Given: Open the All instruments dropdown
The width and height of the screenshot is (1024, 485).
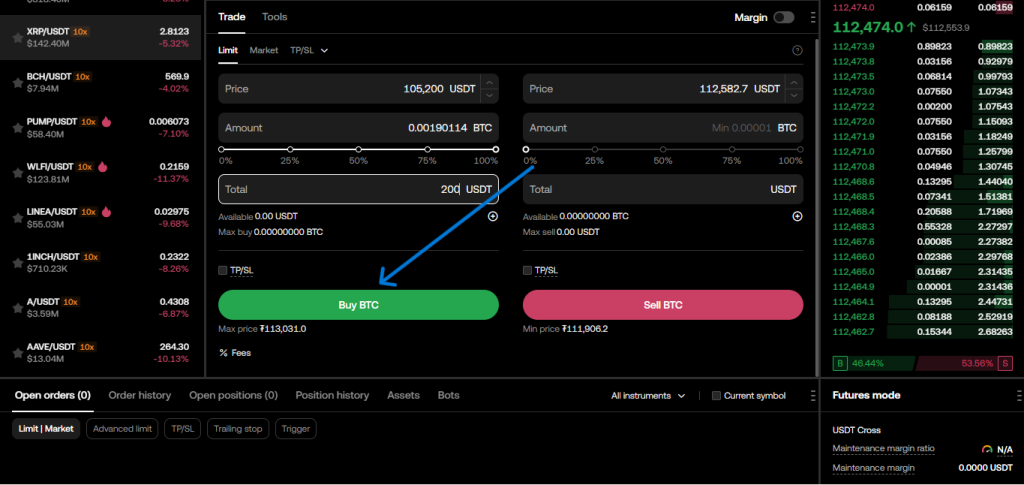Looking at the screenshot, I should coord(648,396).
